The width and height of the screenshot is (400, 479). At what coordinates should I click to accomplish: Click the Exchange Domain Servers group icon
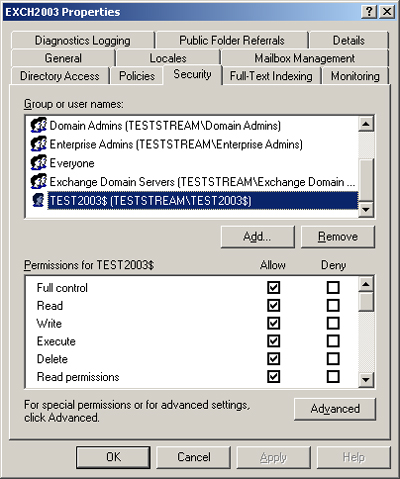(x=38, y=182)
